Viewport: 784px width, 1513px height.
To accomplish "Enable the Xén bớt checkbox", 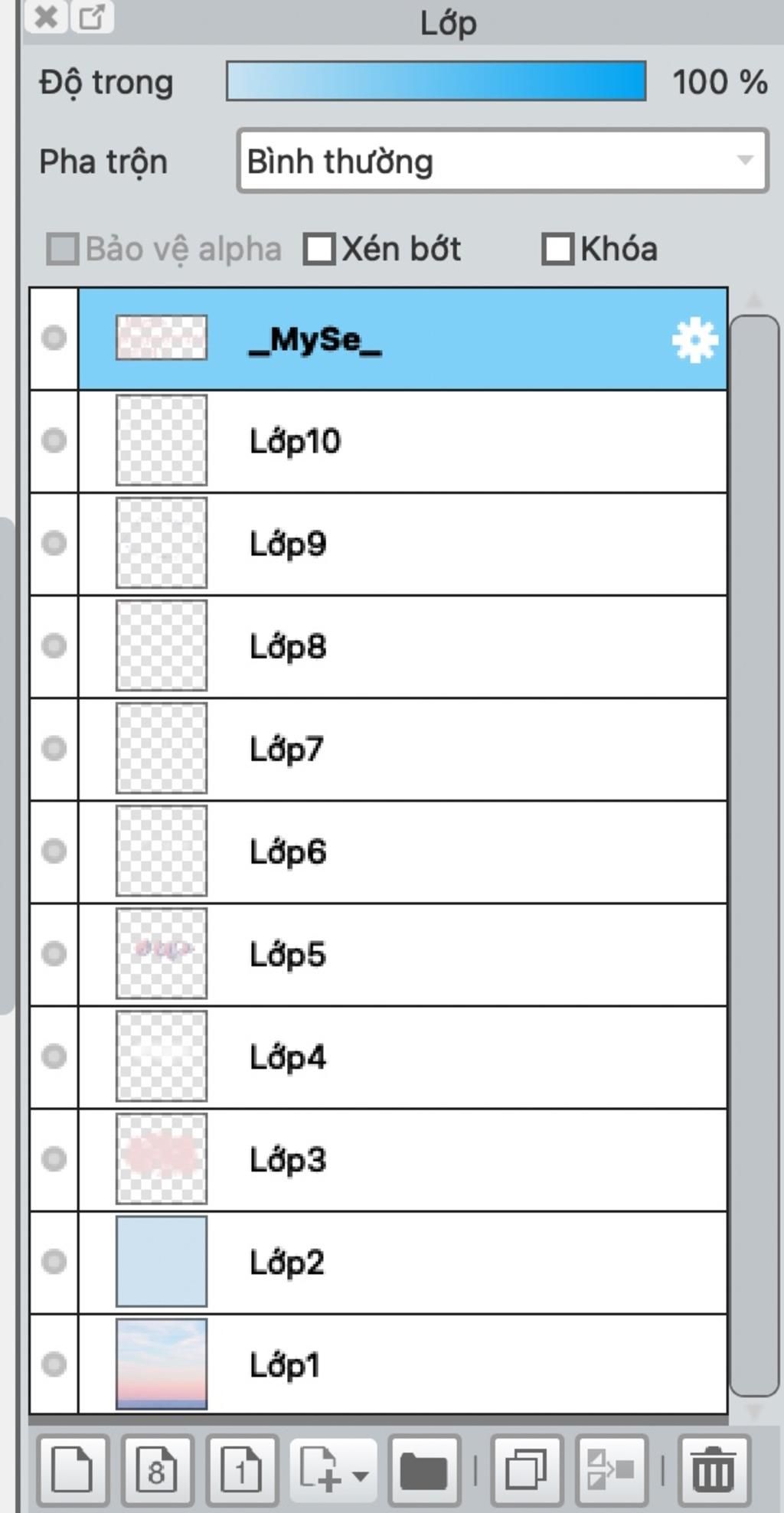I will (x=319, y=250).
